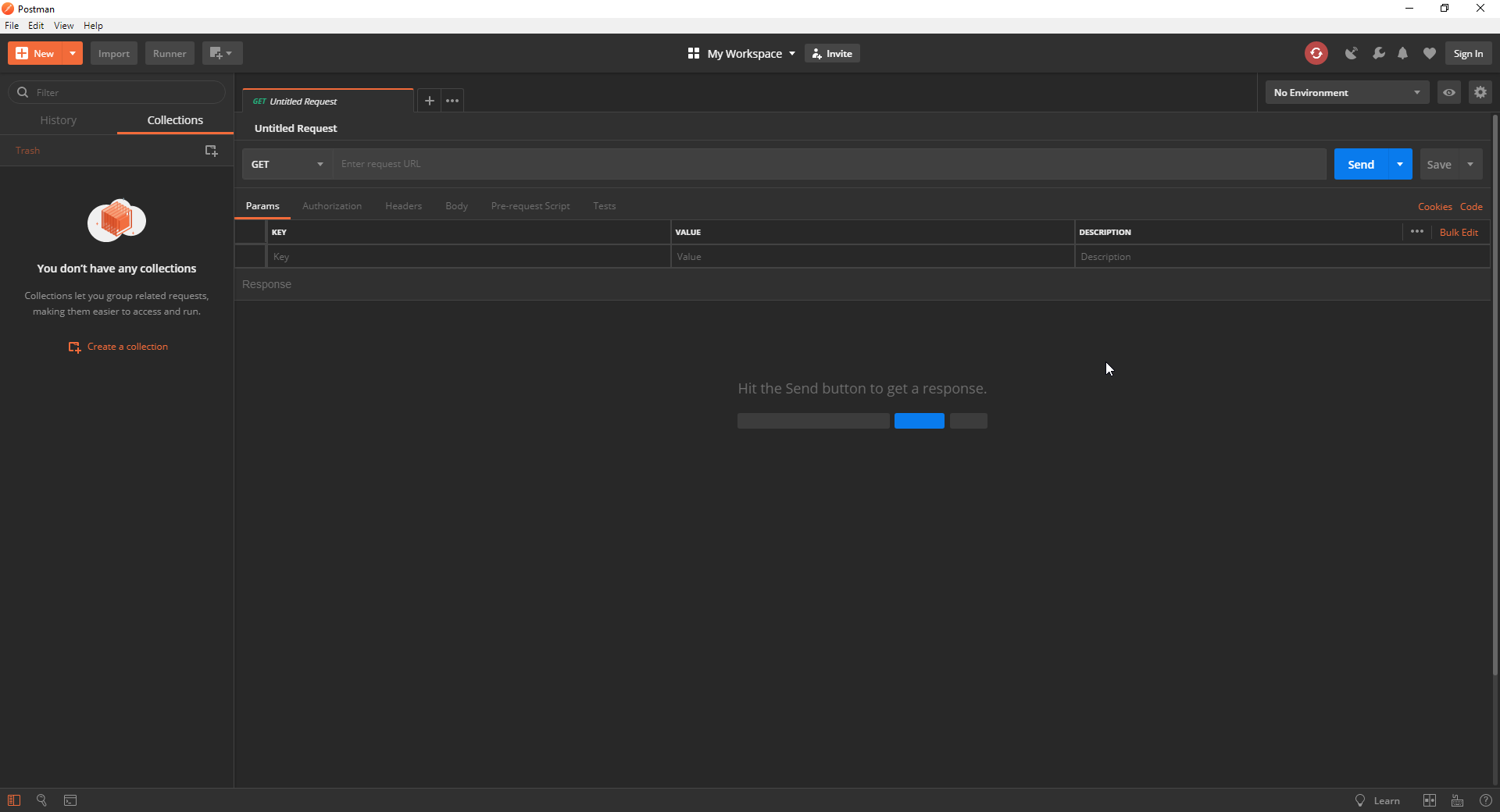Switch to the Headers tab

coord(403,206)
